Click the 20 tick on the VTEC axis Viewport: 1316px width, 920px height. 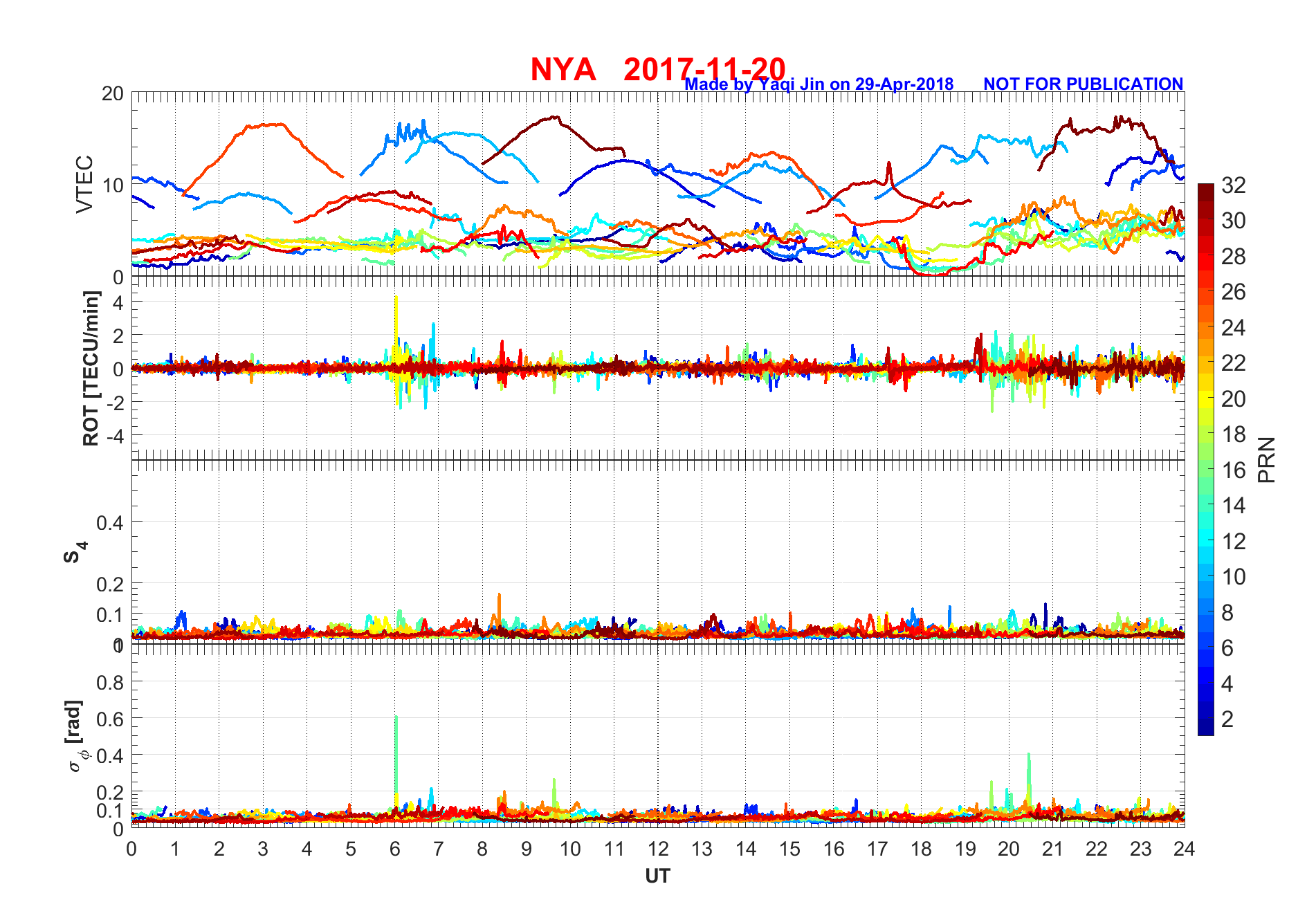pyautogui.click(x=112, y=93)
